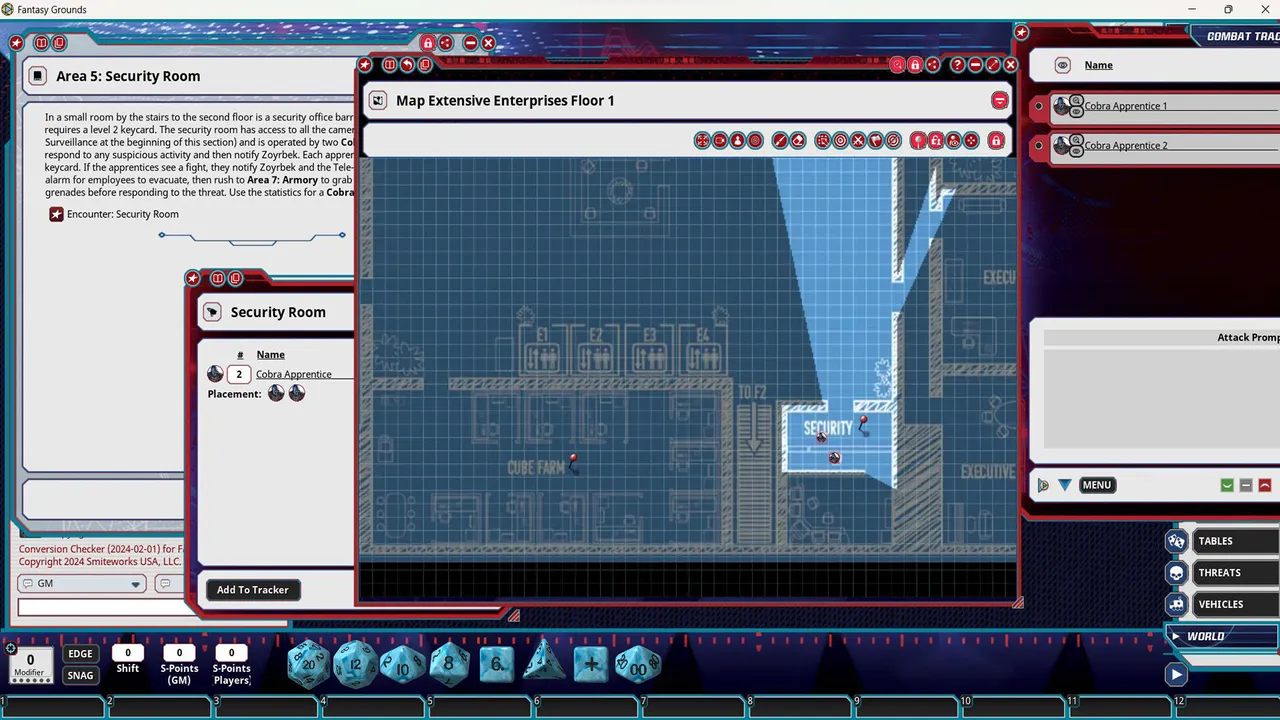Click the gray faction filter button
The image size is (1280, 720).
tap(1246, 485)
